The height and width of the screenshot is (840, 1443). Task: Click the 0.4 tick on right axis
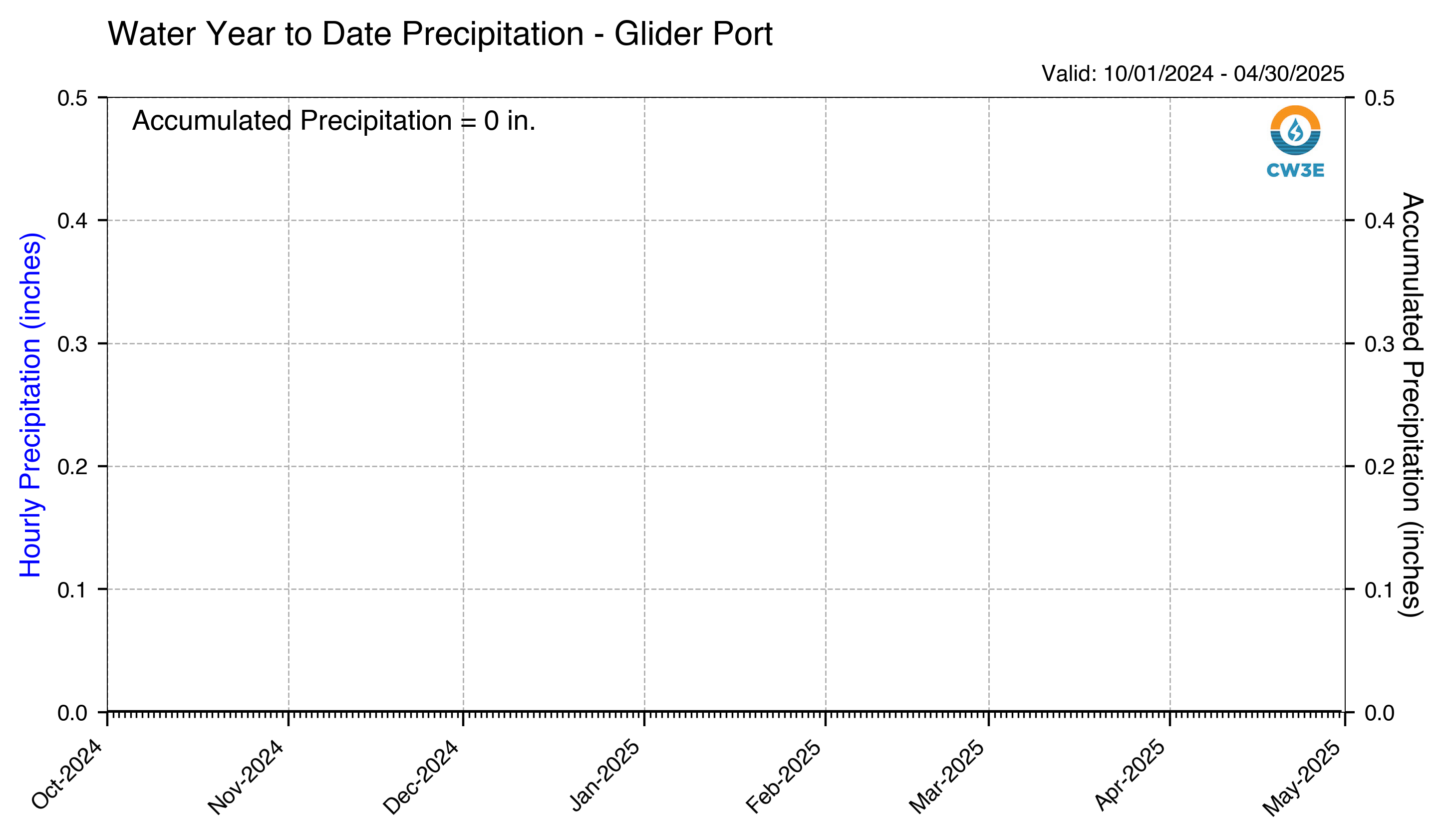pos(1380,221)
